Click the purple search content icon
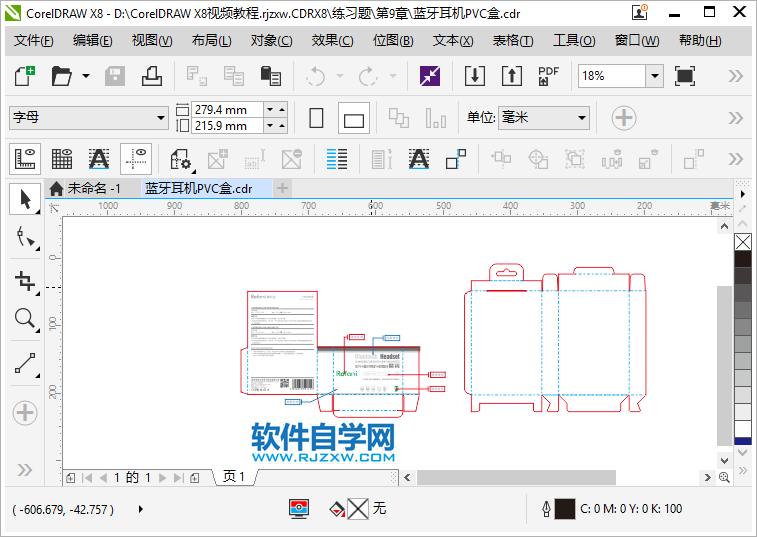757x537 pixels. [430, 76]
